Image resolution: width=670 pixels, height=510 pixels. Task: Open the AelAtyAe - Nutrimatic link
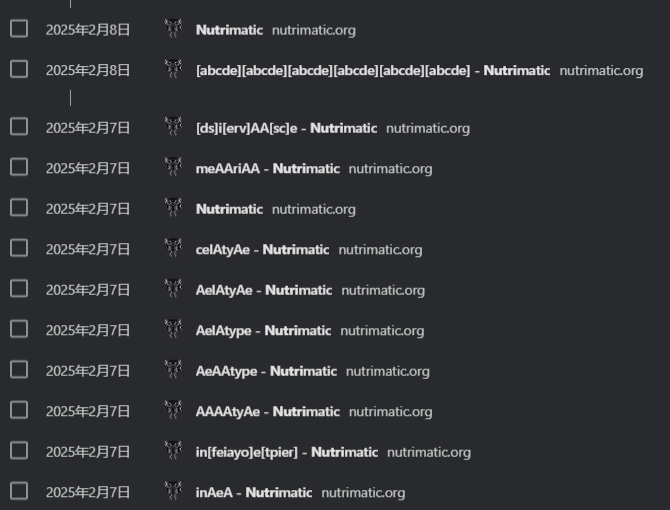[x=264, y=290]
